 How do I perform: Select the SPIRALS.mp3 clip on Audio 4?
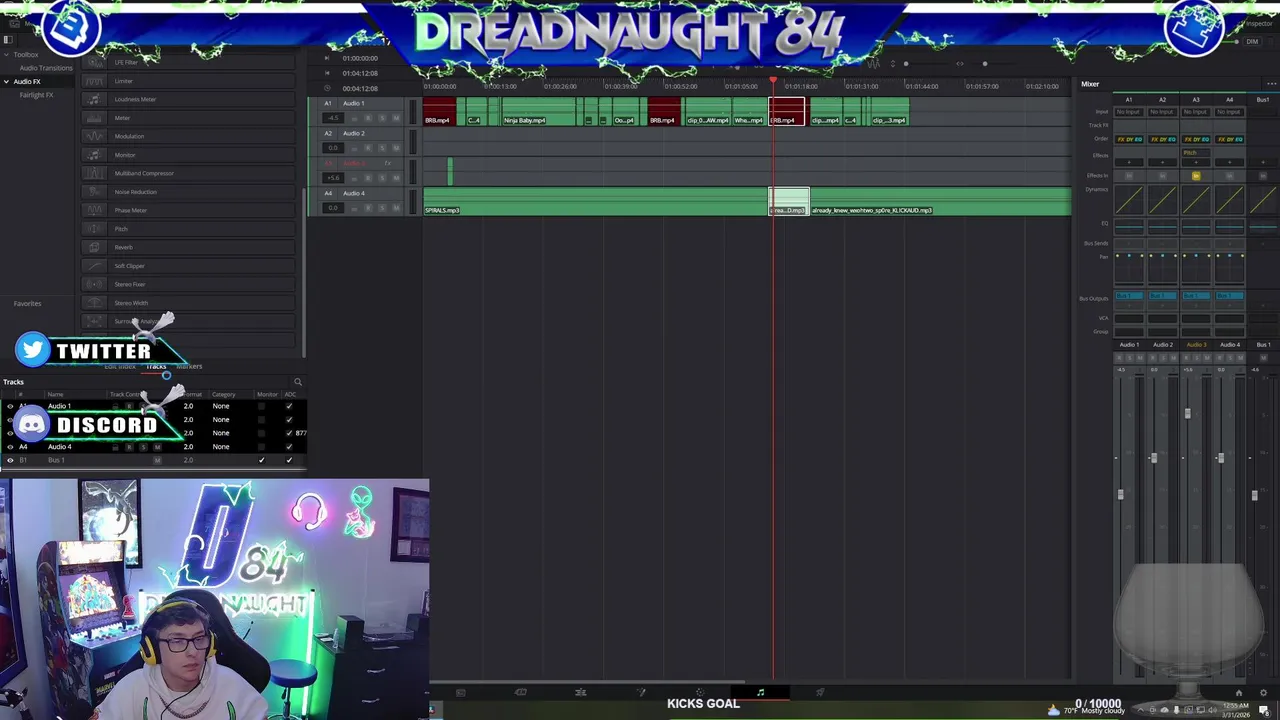(x=595, y=201)
